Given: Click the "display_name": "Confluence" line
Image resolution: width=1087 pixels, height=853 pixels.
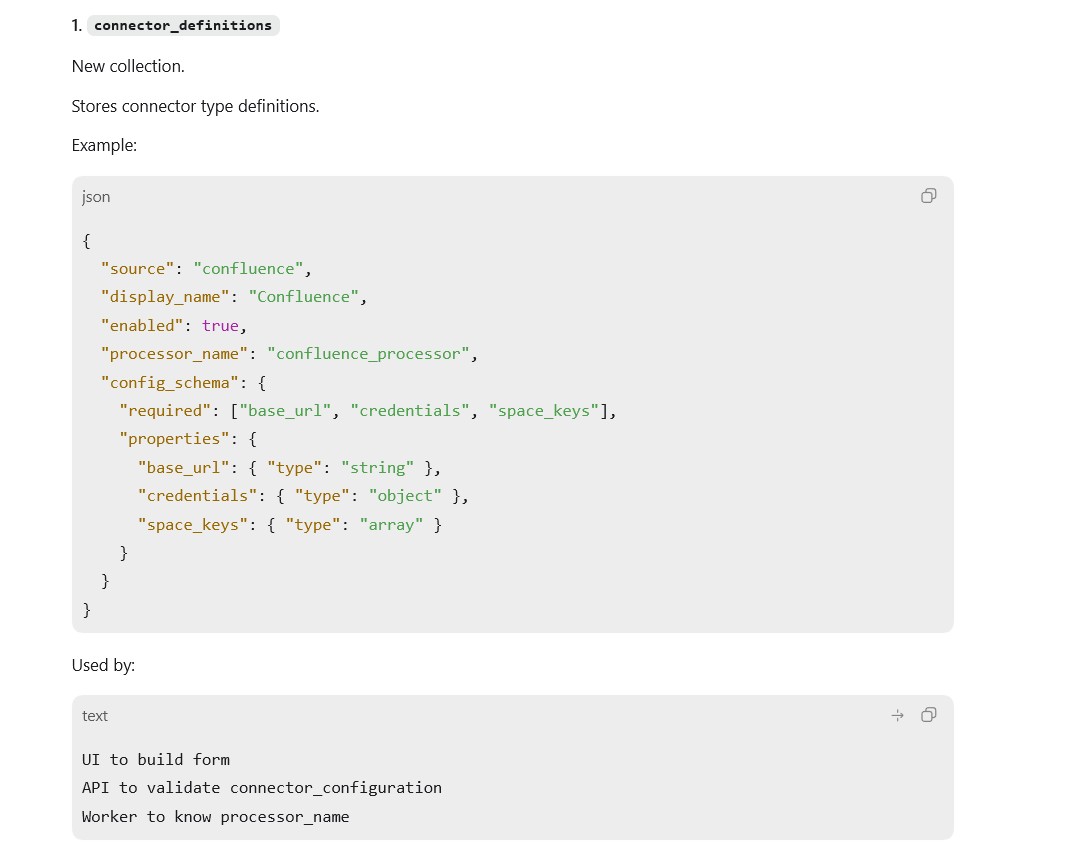Looking at the screenshot, I should pos(234,297).
